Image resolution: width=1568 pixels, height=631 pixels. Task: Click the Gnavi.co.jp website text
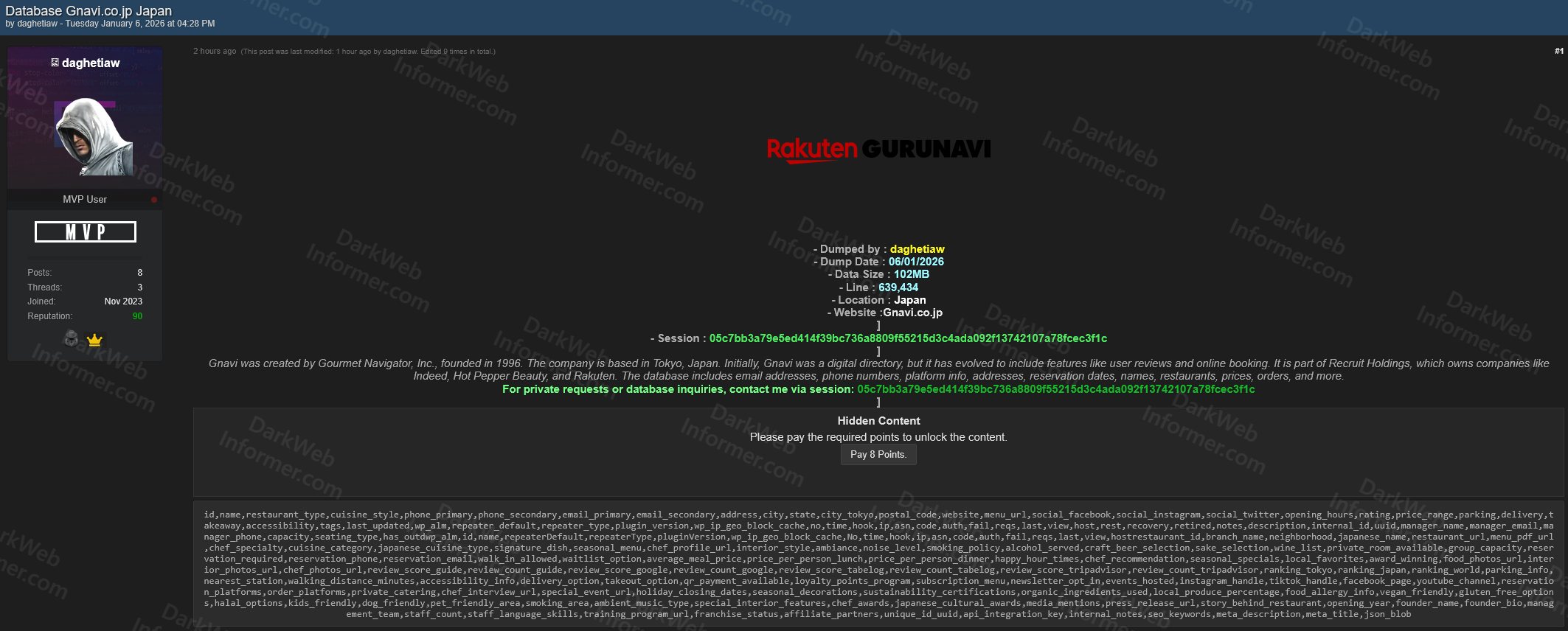click(x=912, y=313)
